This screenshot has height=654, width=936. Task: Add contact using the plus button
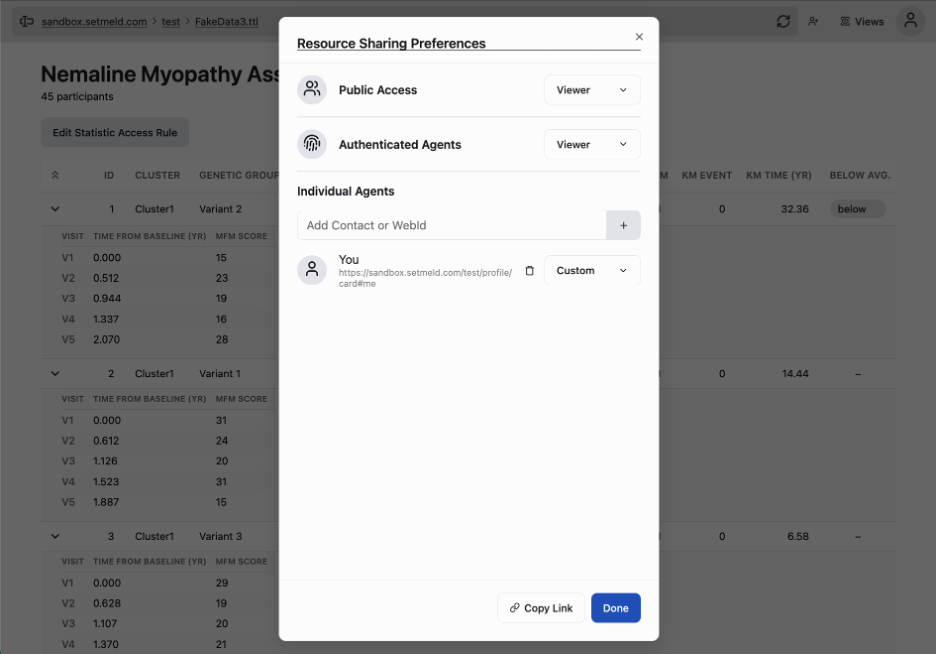pos(623,226)
